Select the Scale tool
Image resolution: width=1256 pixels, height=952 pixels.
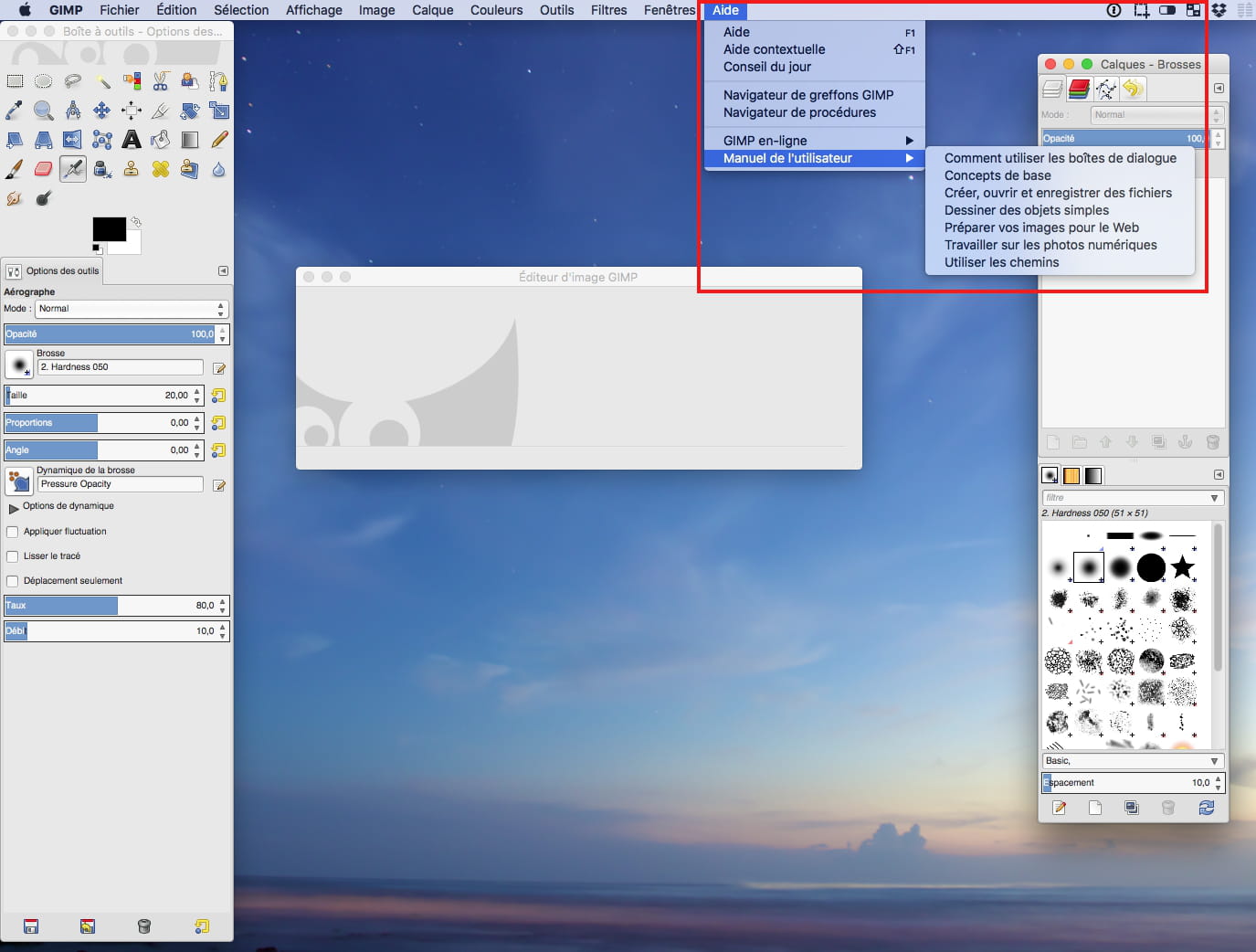coord(219,111)
